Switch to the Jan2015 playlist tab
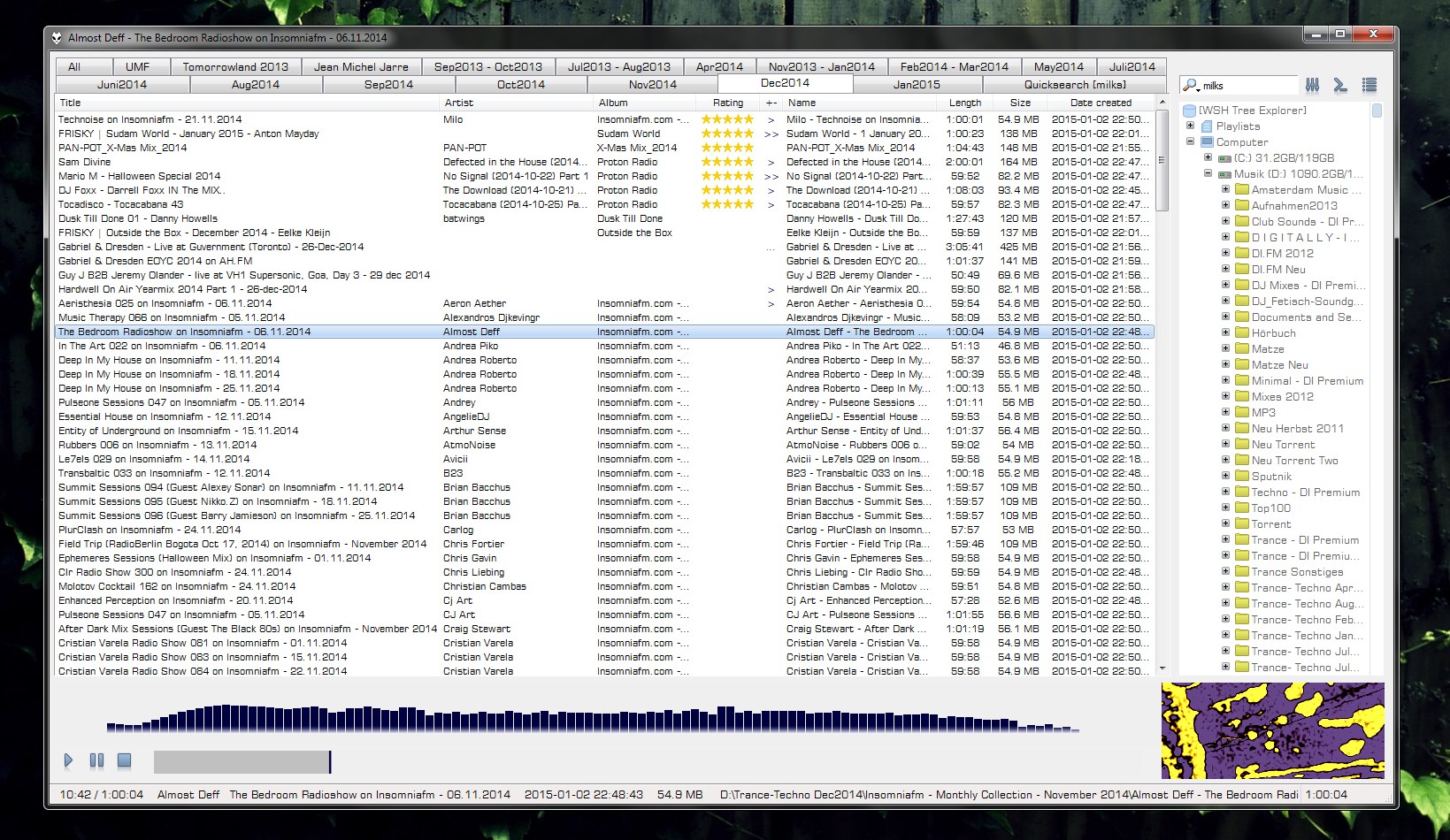 (x=917, y=85)
